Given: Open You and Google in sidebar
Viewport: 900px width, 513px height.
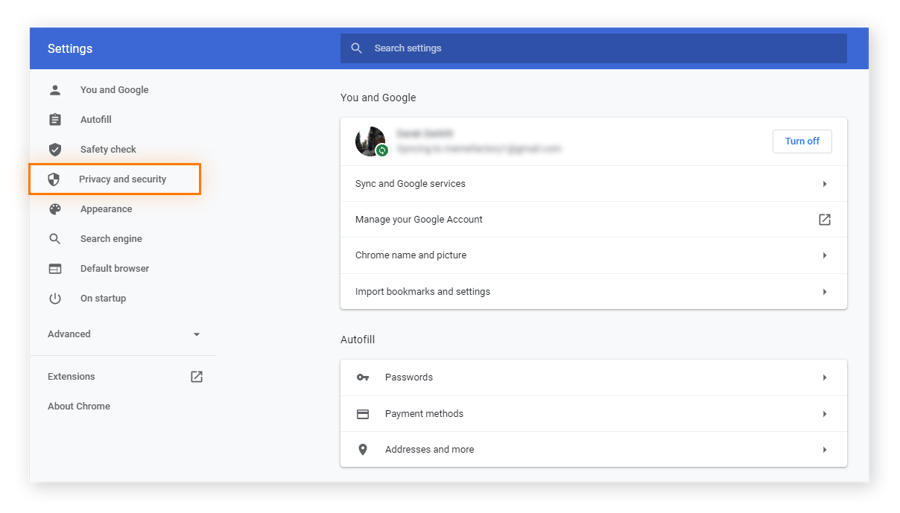Looking at the screenshot, I should point(114,90).
